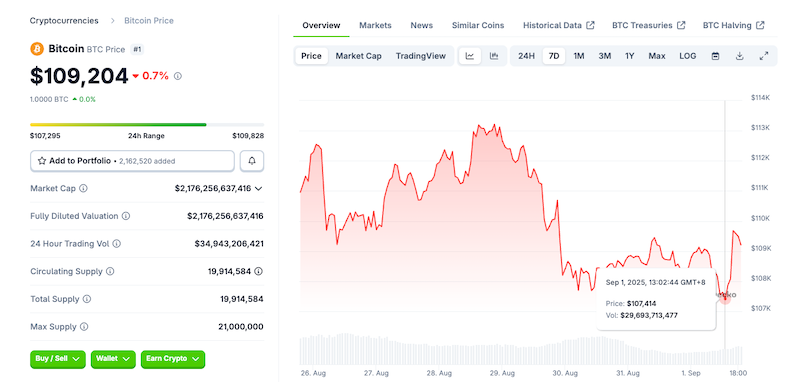Click Add to Portfolio button
Viewport: 800px width, 382px height.
tap(132, 161)
